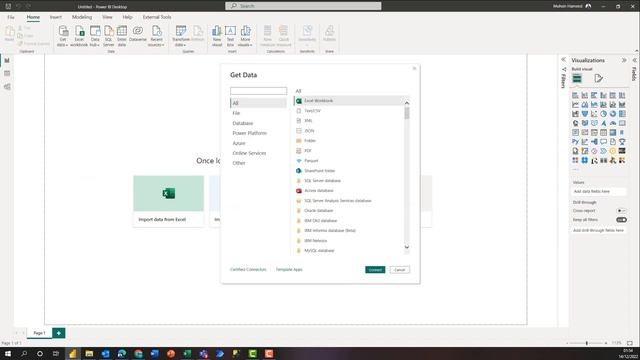Select the Build visual icon
This screenshot has height=360, width=640.
[x=577, y=78]
